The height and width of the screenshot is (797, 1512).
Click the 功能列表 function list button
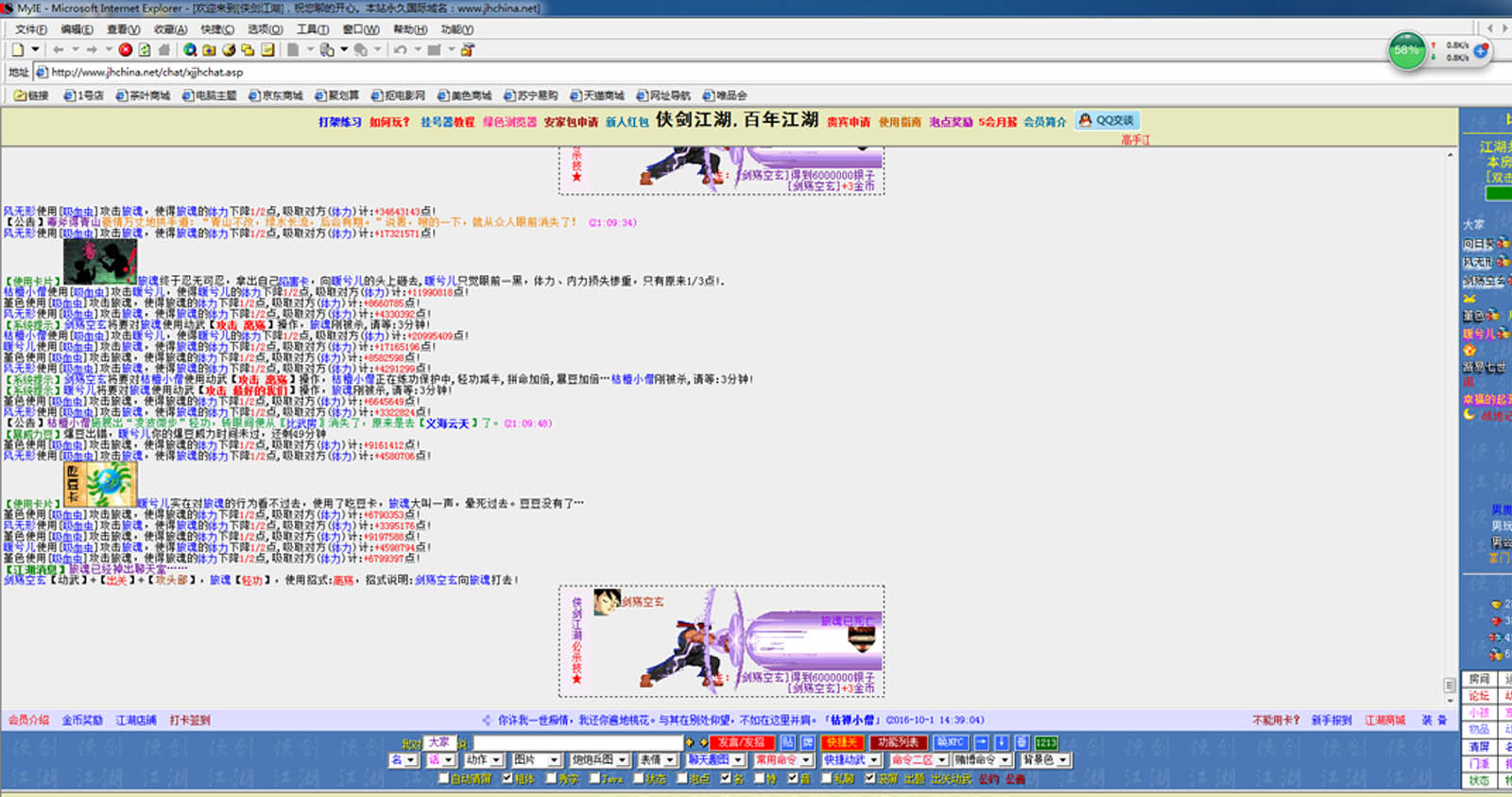(x=898, y=742)
